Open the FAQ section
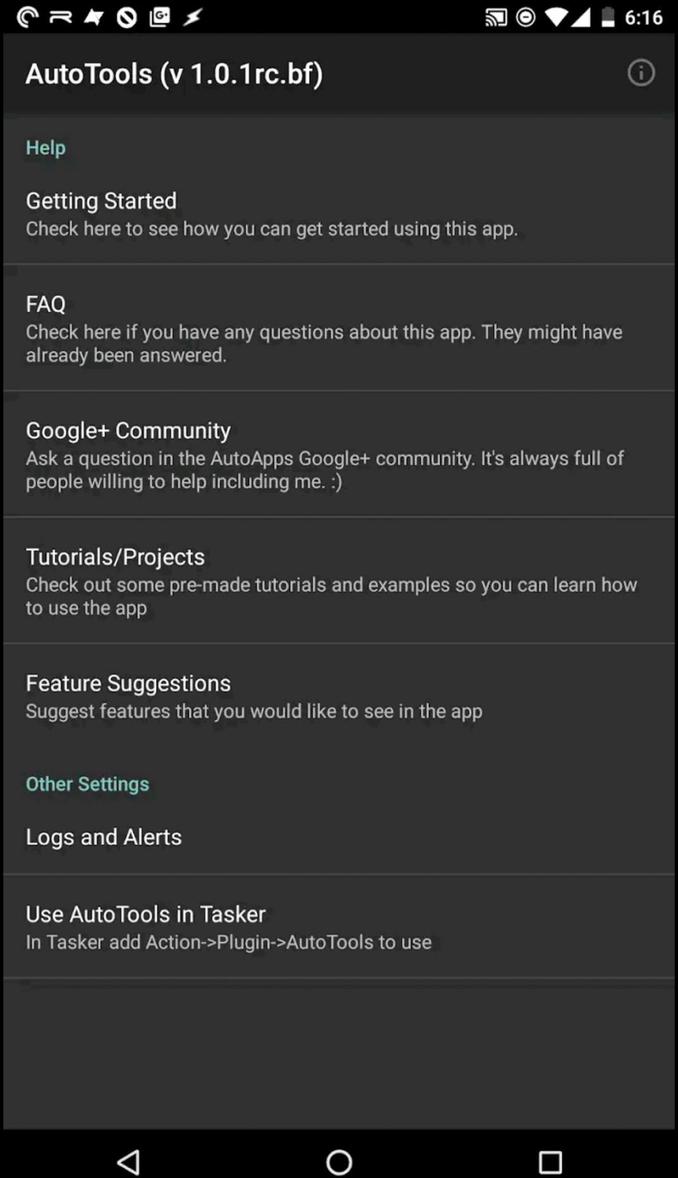 click(x=339, y=328)
